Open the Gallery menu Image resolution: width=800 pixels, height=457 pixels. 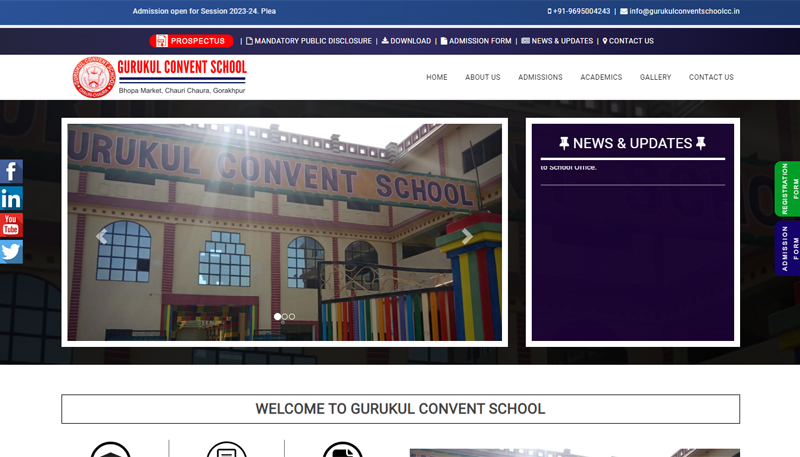(656, 77)
